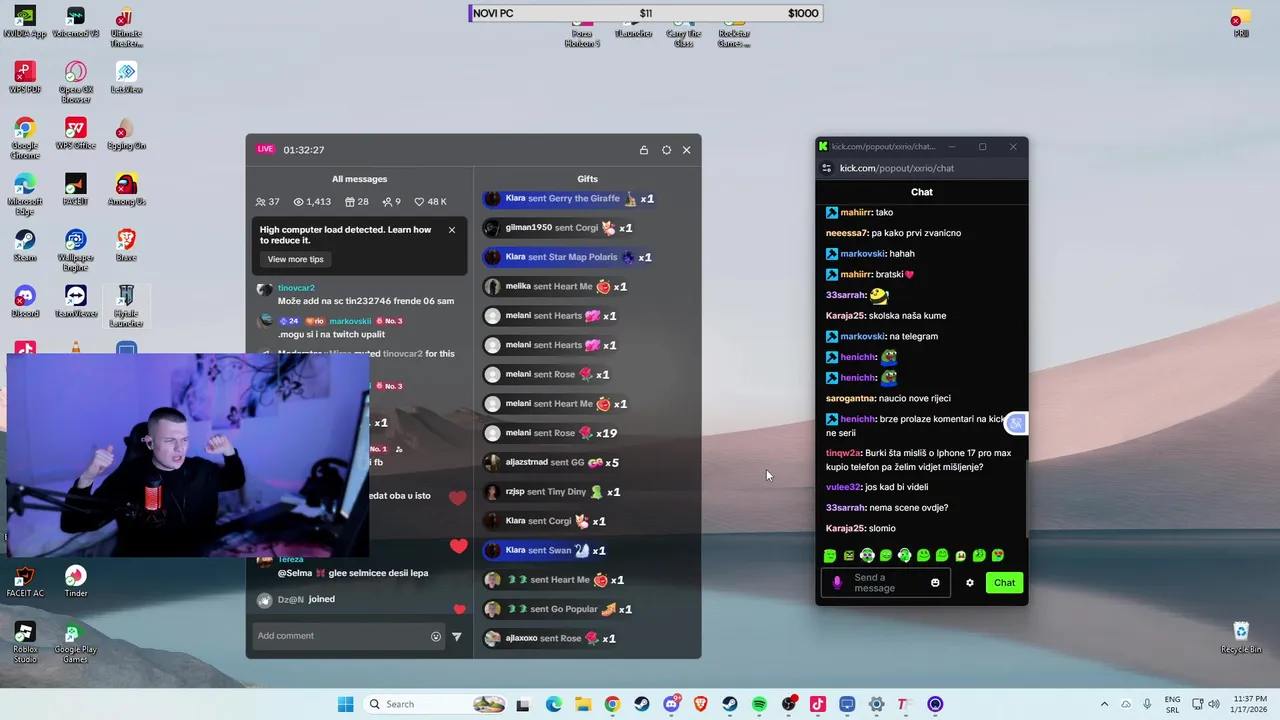Launch Roblox Studio from the desktop

tap(25, 642)
